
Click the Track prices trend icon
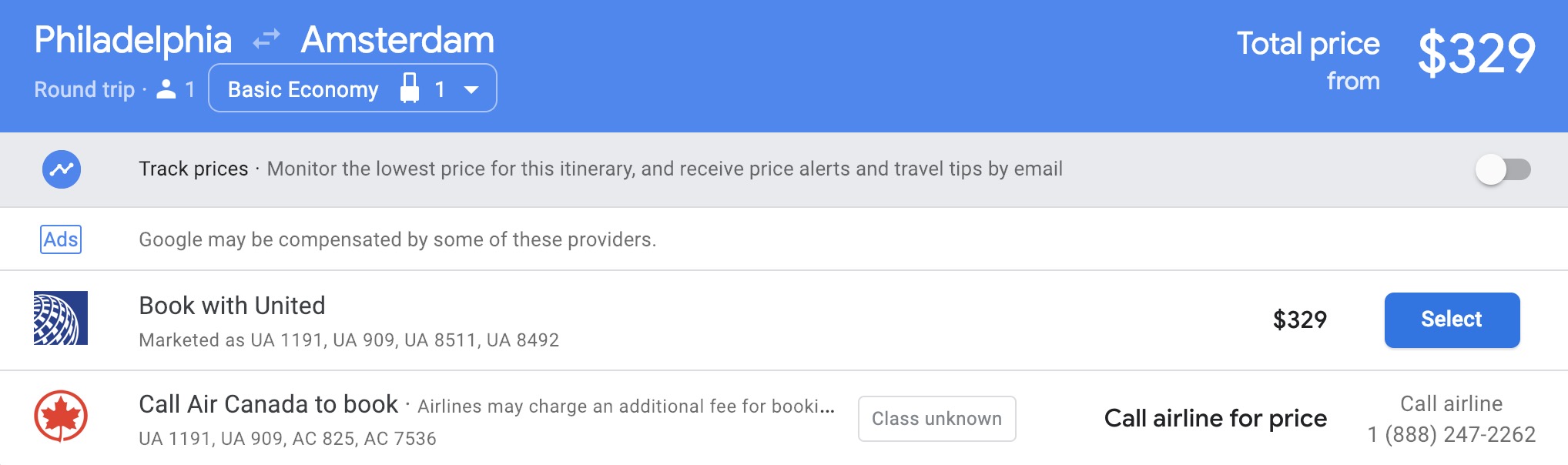coord(62,169)
